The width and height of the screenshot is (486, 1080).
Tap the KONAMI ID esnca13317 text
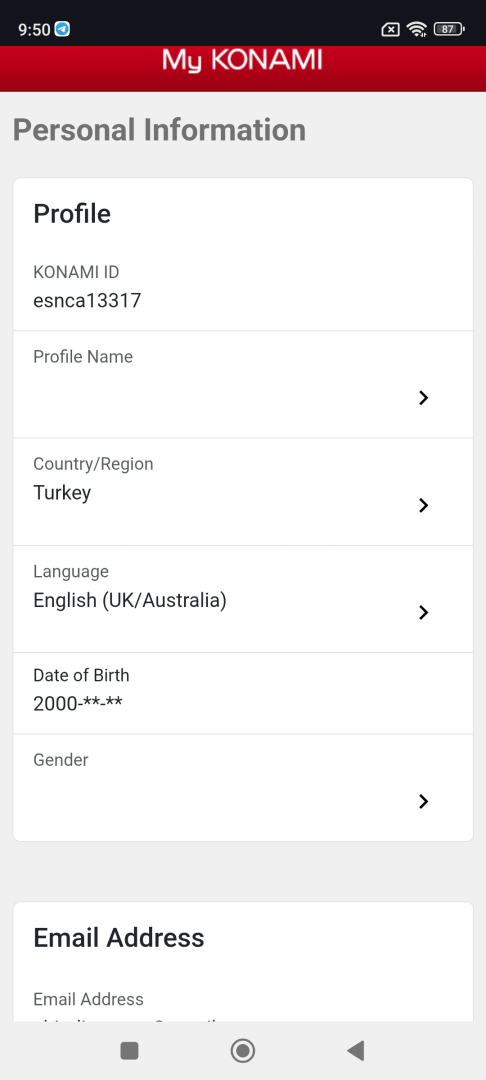click(87, 300)
